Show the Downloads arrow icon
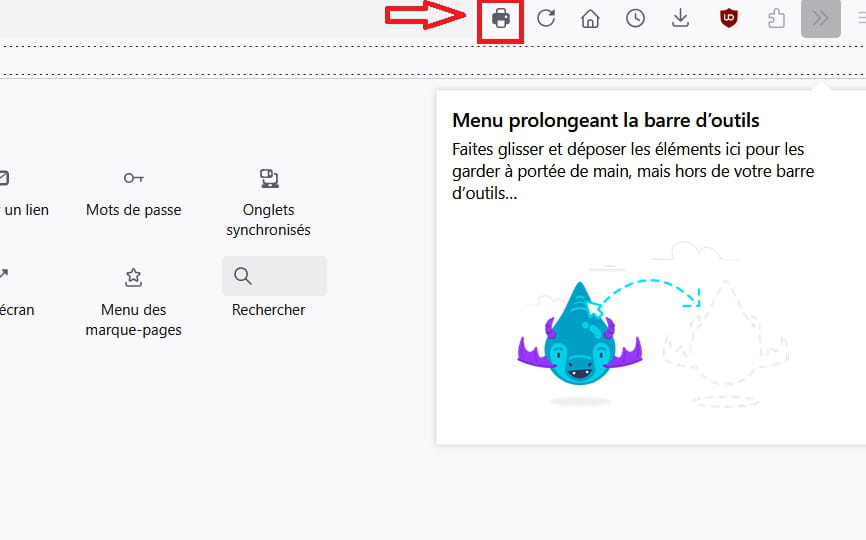This screenshot has width=866, height=540. [681, 19]
